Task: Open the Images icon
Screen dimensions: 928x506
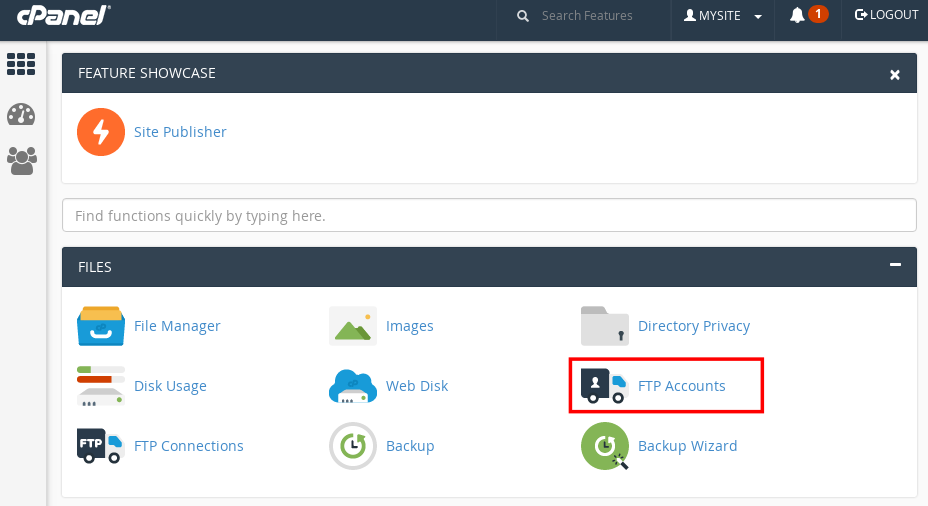Action: click(x=352, y=326)
